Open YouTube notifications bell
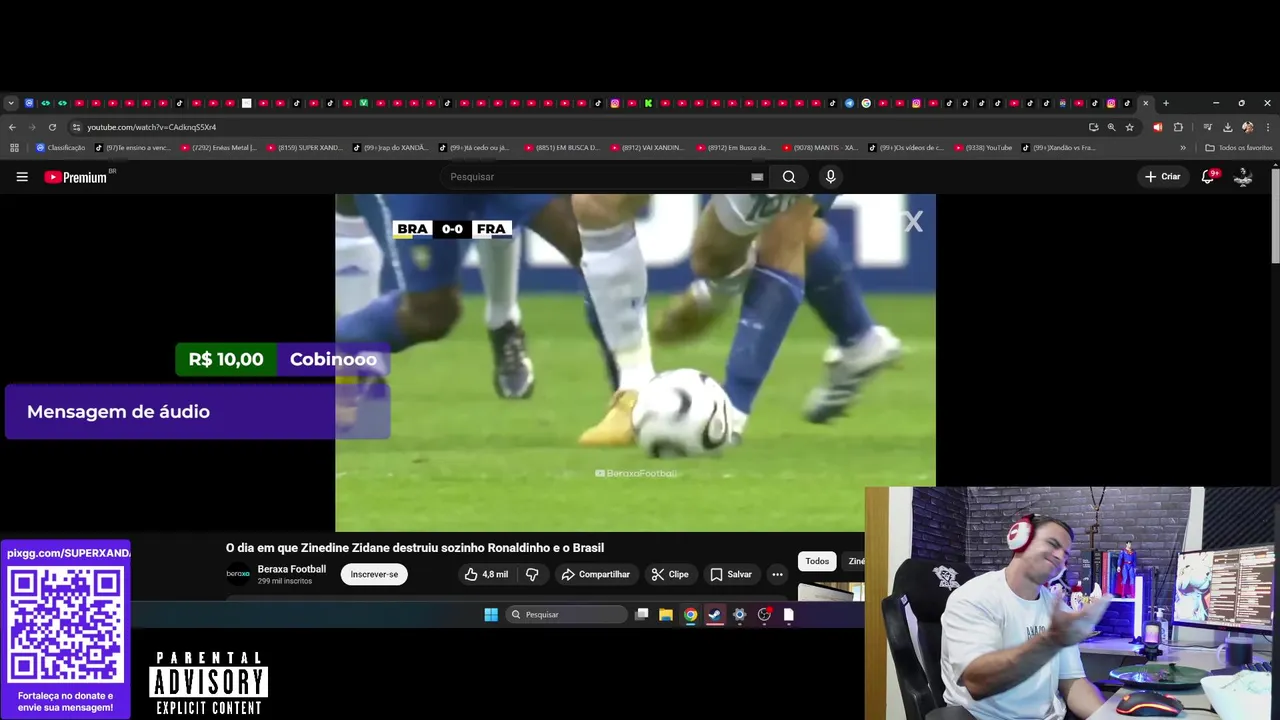The image size is (1280, 720). pos(1208,177)
